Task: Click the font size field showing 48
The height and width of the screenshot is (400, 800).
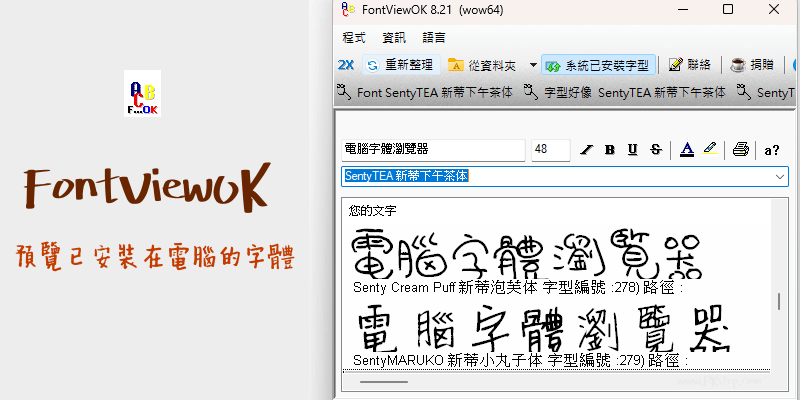Action: pyautogui.click(x=551, y=150)
